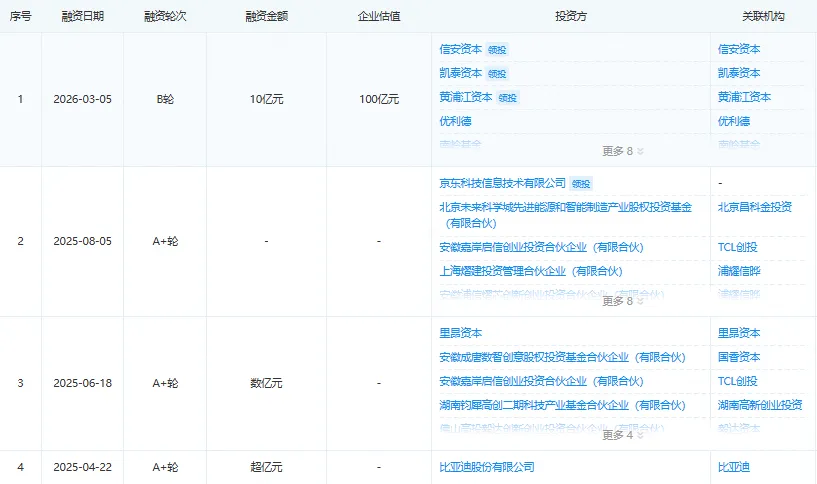
Task: Select the B轮 round cell
Action: click(165, 100)
